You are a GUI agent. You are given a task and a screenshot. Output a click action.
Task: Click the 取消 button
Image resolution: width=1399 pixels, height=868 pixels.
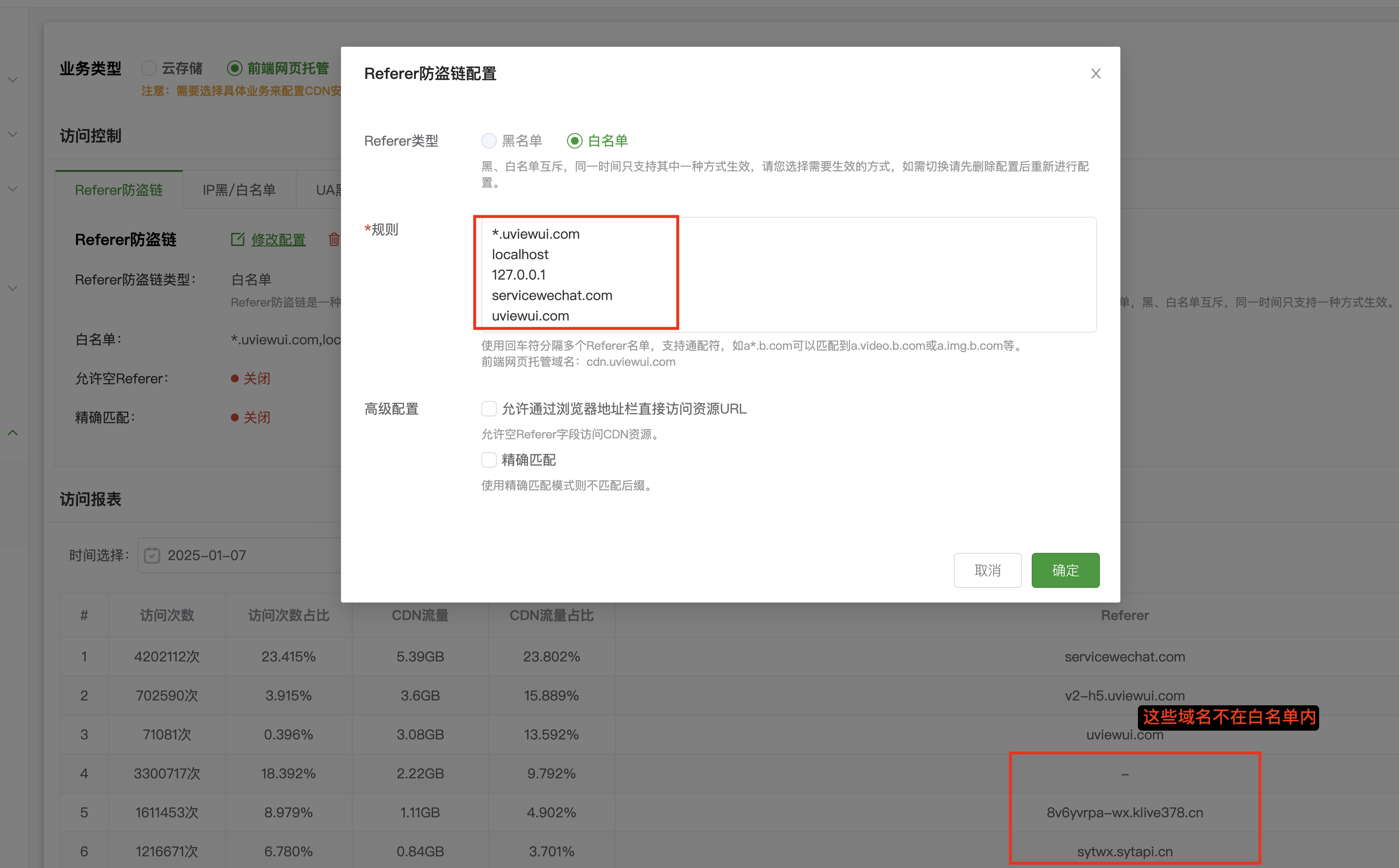[987, 570]
